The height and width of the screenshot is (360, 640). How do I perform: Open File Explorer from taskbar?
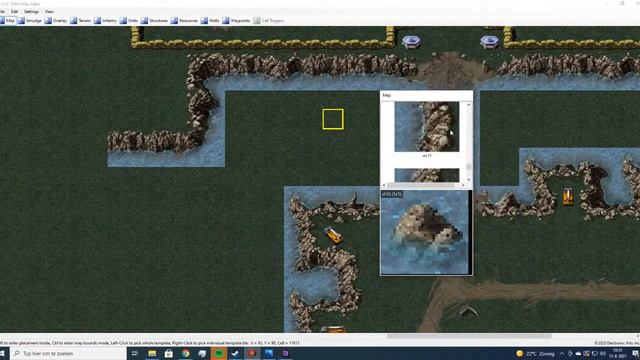(x=152, y=353)
